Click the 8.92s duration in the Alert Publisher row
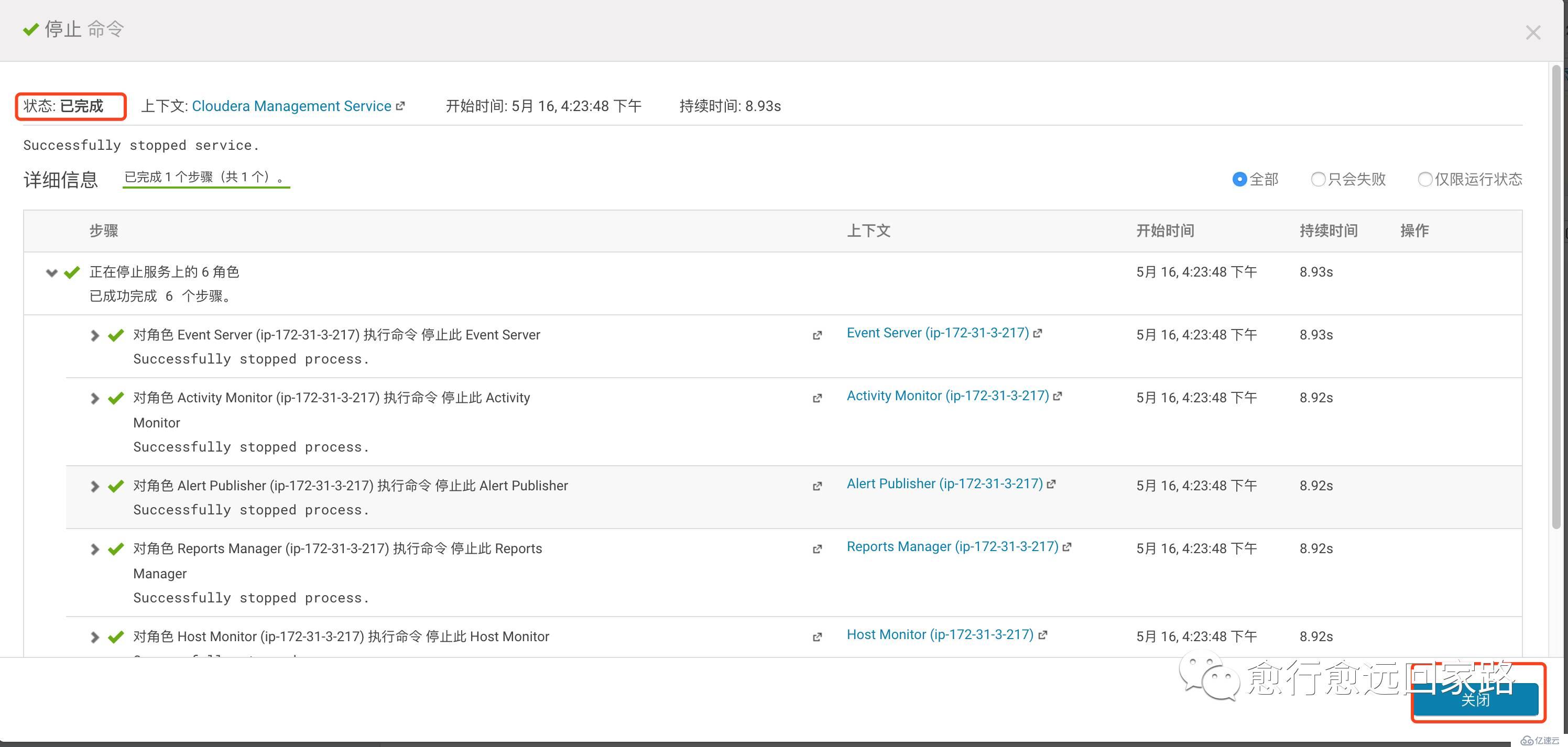This screenshot has width=1568, height=747. point(1316,486)
